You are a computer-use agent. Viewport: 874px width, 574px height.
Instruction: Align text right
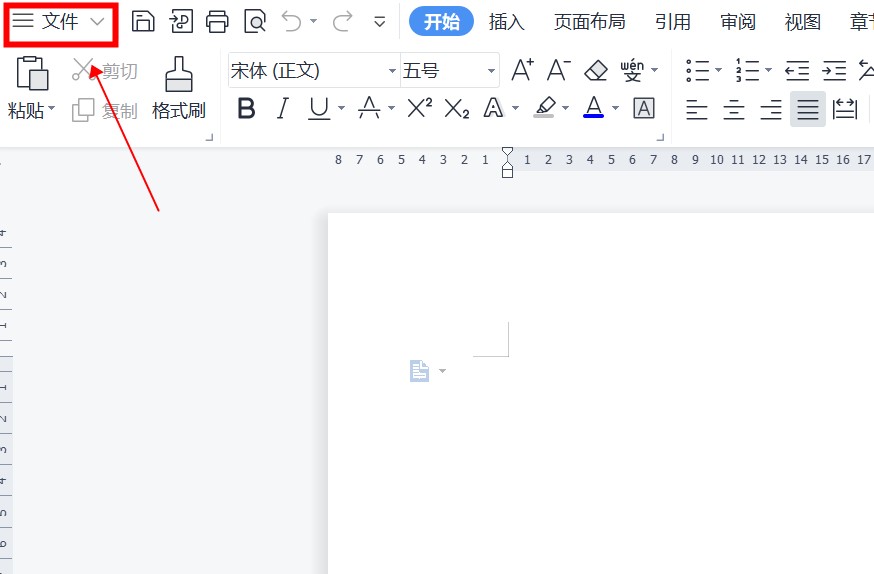point(771,109)
